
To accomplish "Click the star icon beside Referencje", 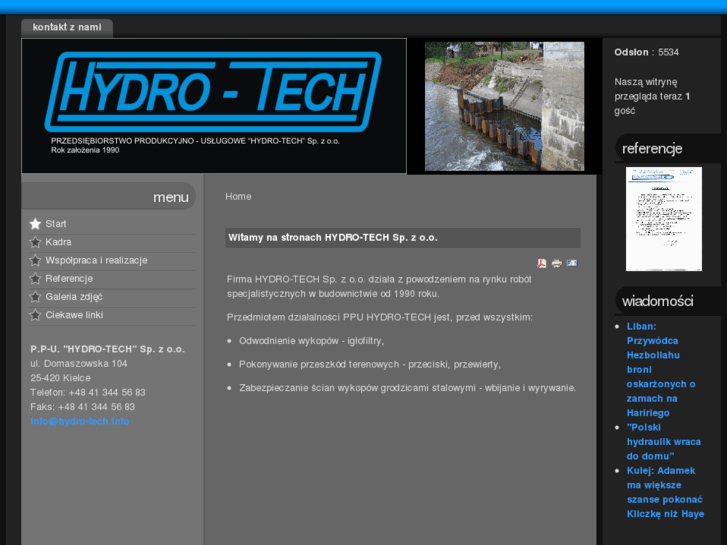I will point(36,278).
